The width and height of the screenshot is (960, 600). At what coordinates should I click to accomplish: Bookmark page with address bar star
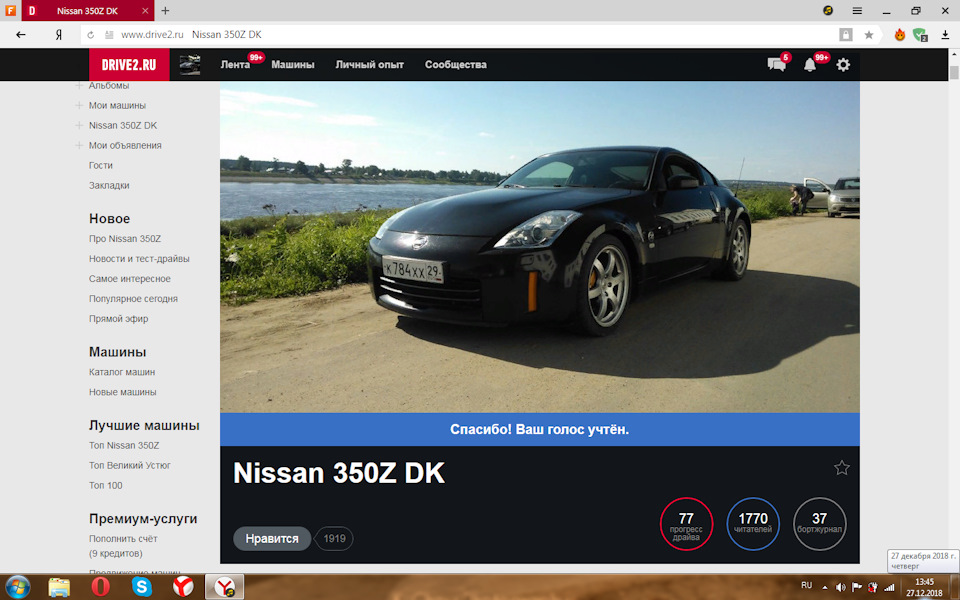coord(869,35)
